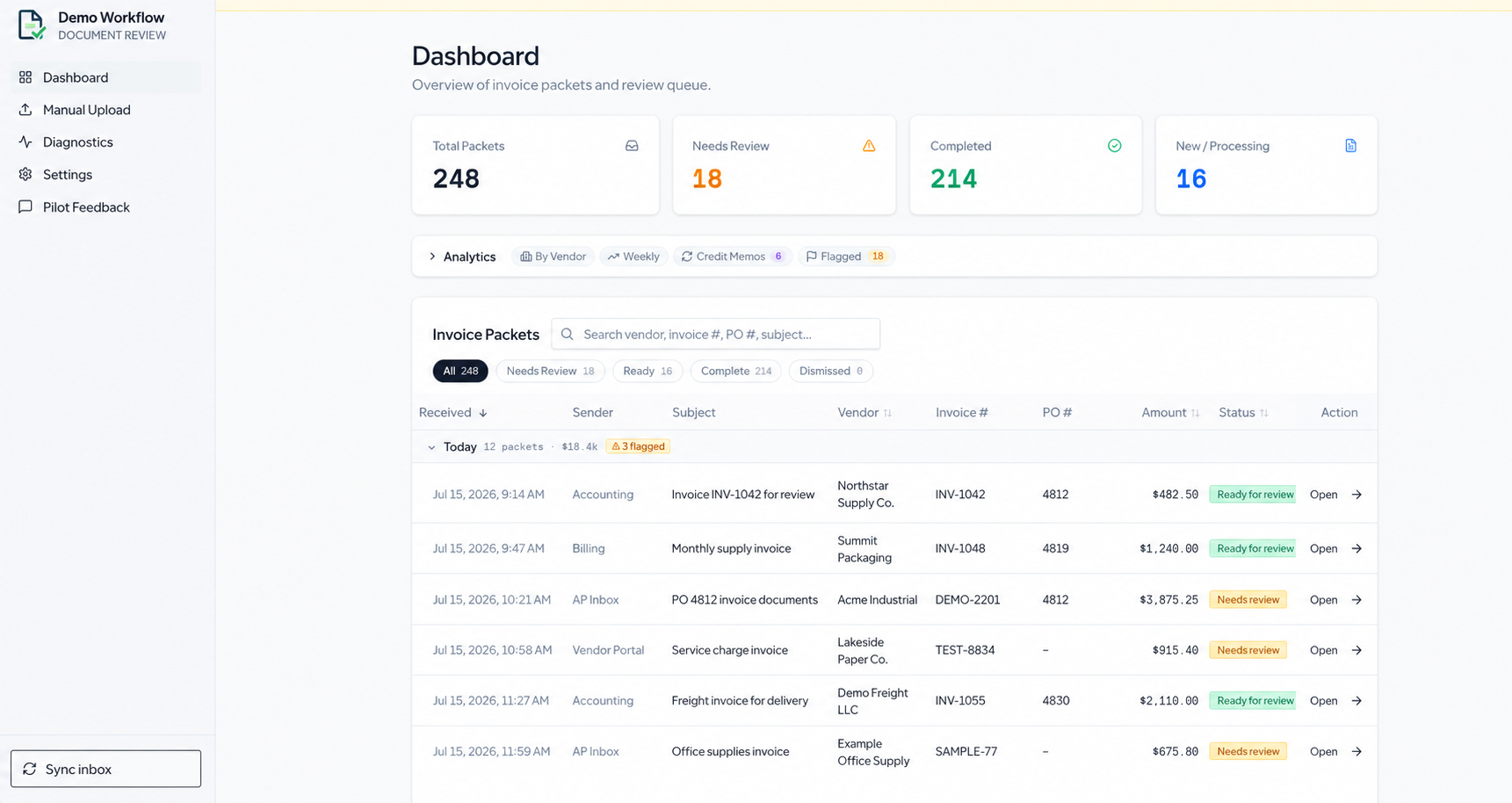
Task: Click the PO number 4830 cell
Action: [x=1056, y=701]
